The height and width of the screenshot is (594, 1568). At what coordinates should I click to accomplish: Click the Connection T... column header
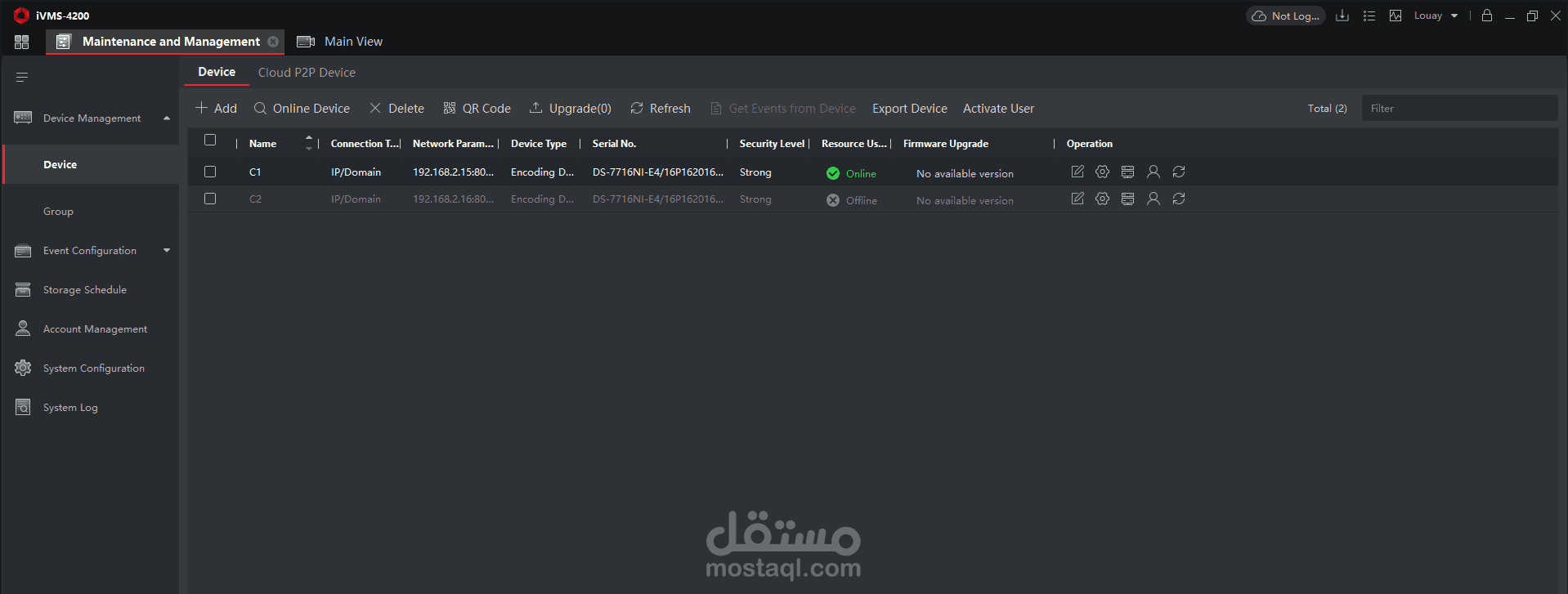tap(365, 144)
